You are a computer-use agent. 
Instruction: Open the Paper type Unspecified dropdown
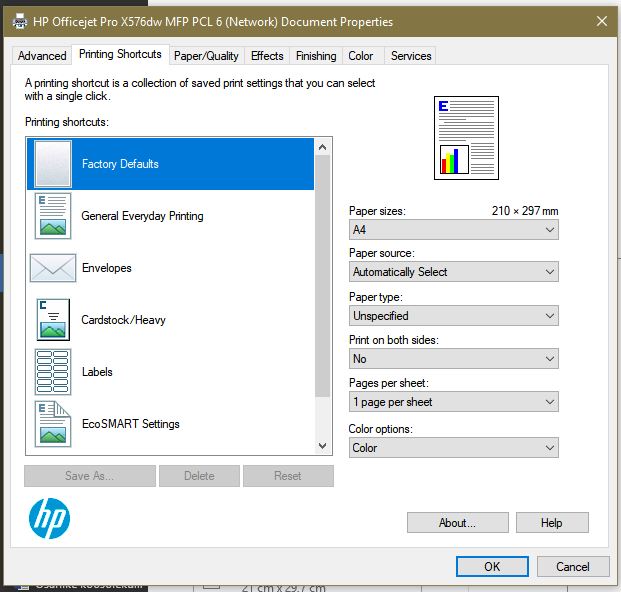453,316
